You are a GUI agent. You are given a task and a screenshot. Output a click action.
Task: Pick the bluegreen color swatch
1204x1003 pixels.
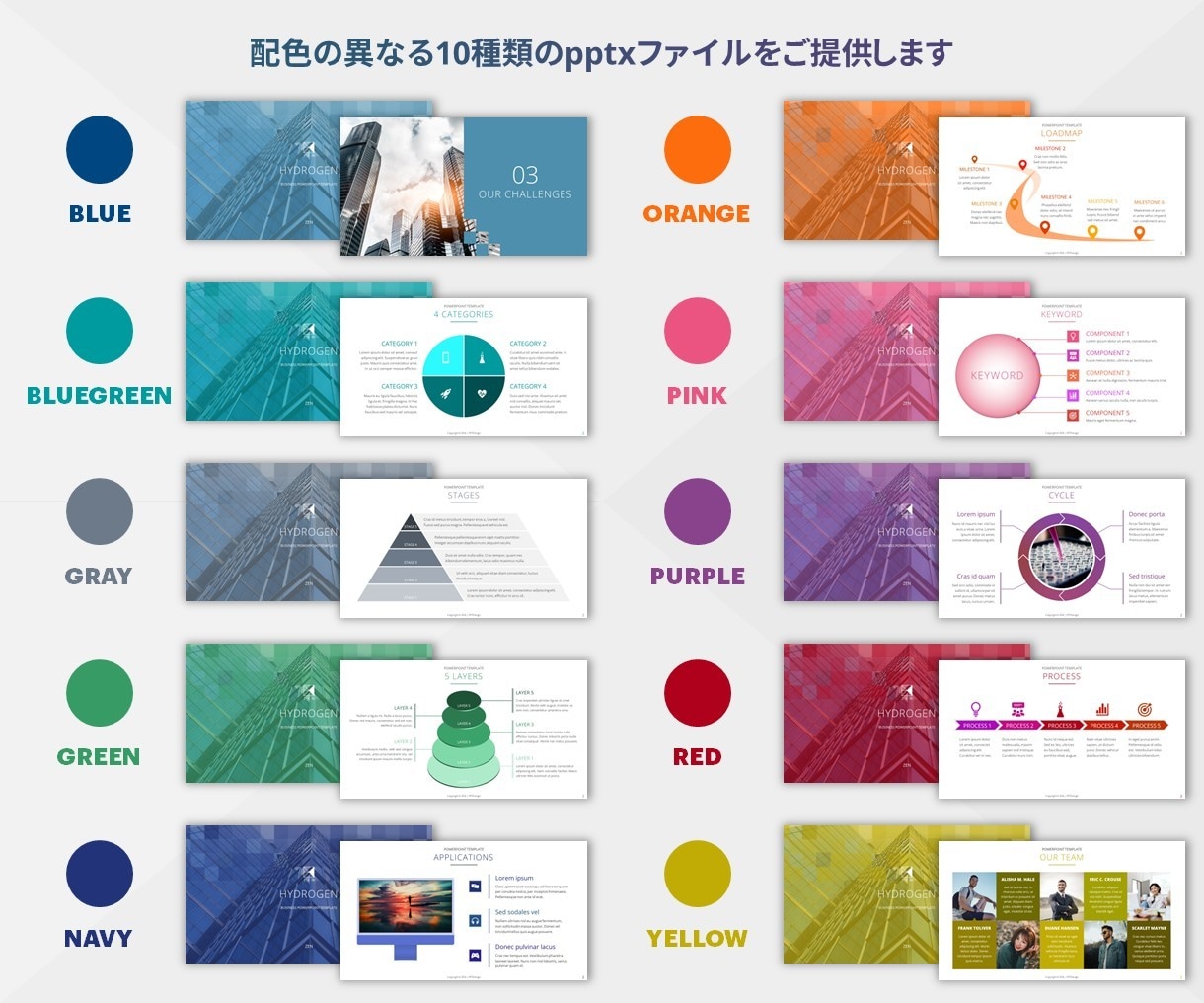pos(100,331)
